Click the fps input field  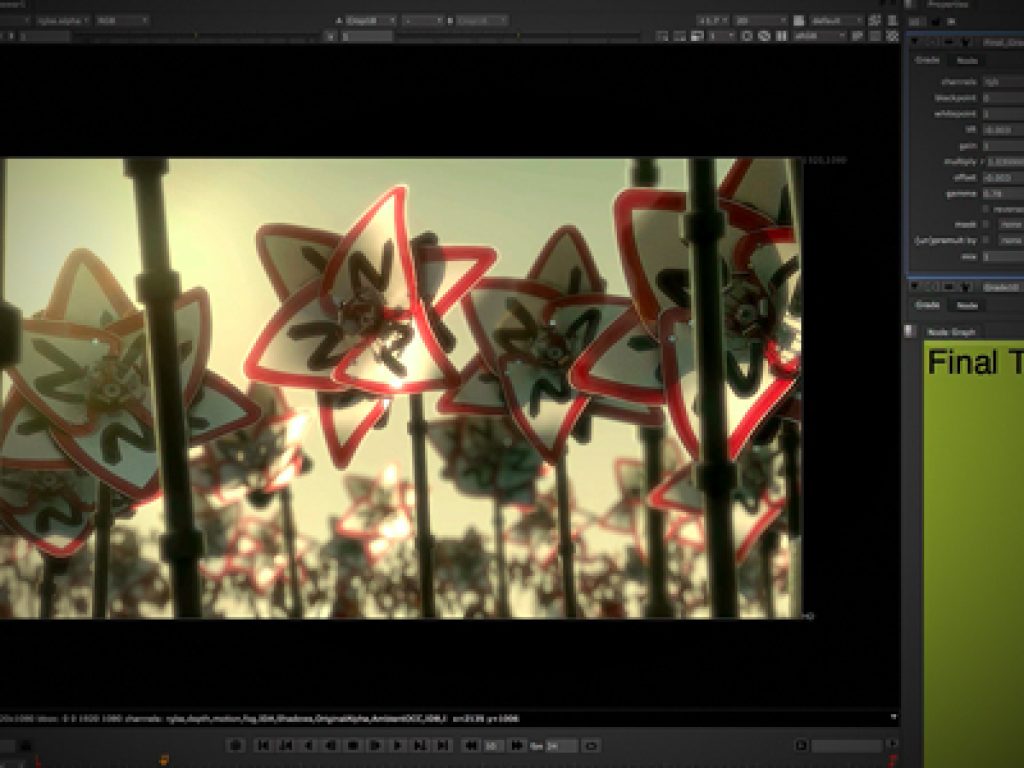pyautogui.click(x=562, y=745)
